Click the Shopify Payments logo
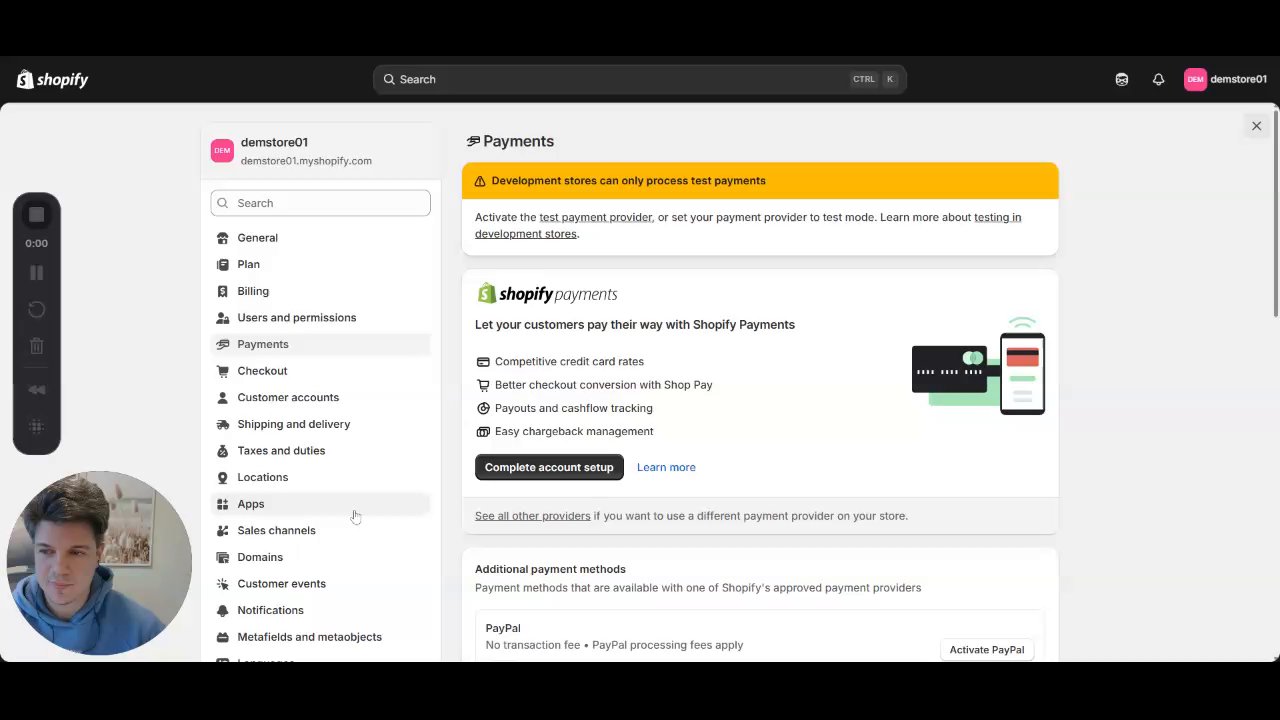The image size is (1280, 720). tap(547, 294)
